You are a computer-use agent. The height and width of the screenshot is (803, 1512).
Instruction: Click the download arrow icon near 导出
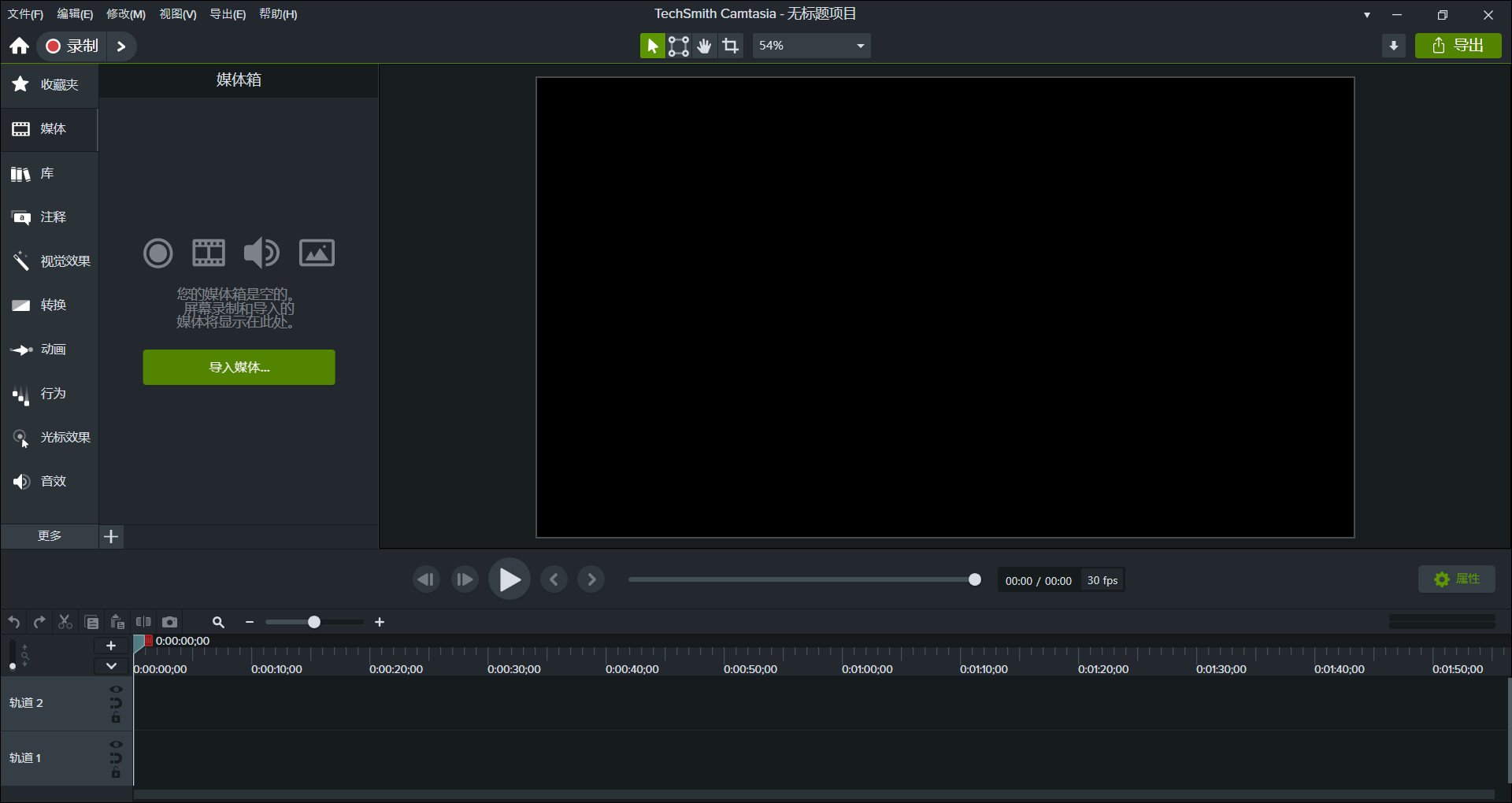[x=1394, y=46]
